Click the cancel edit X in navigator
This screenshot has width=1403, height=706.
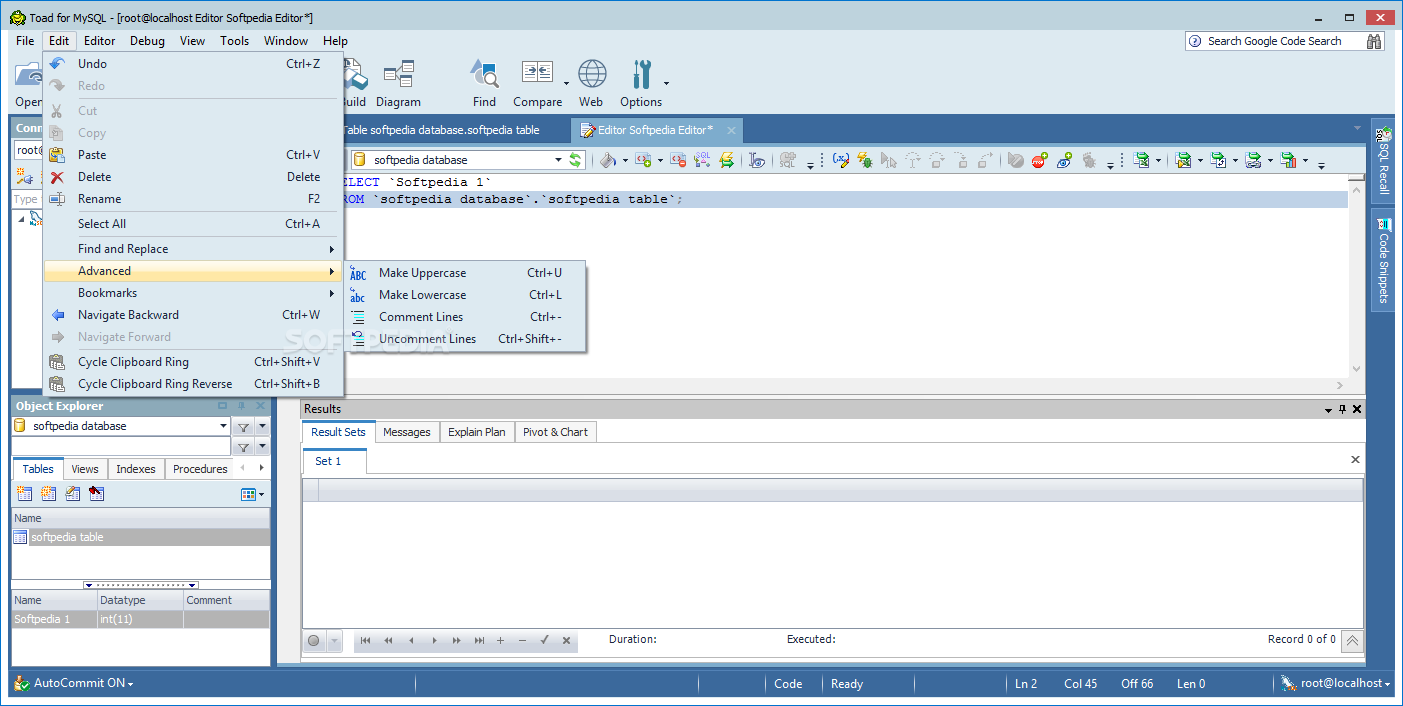[566, 640]
